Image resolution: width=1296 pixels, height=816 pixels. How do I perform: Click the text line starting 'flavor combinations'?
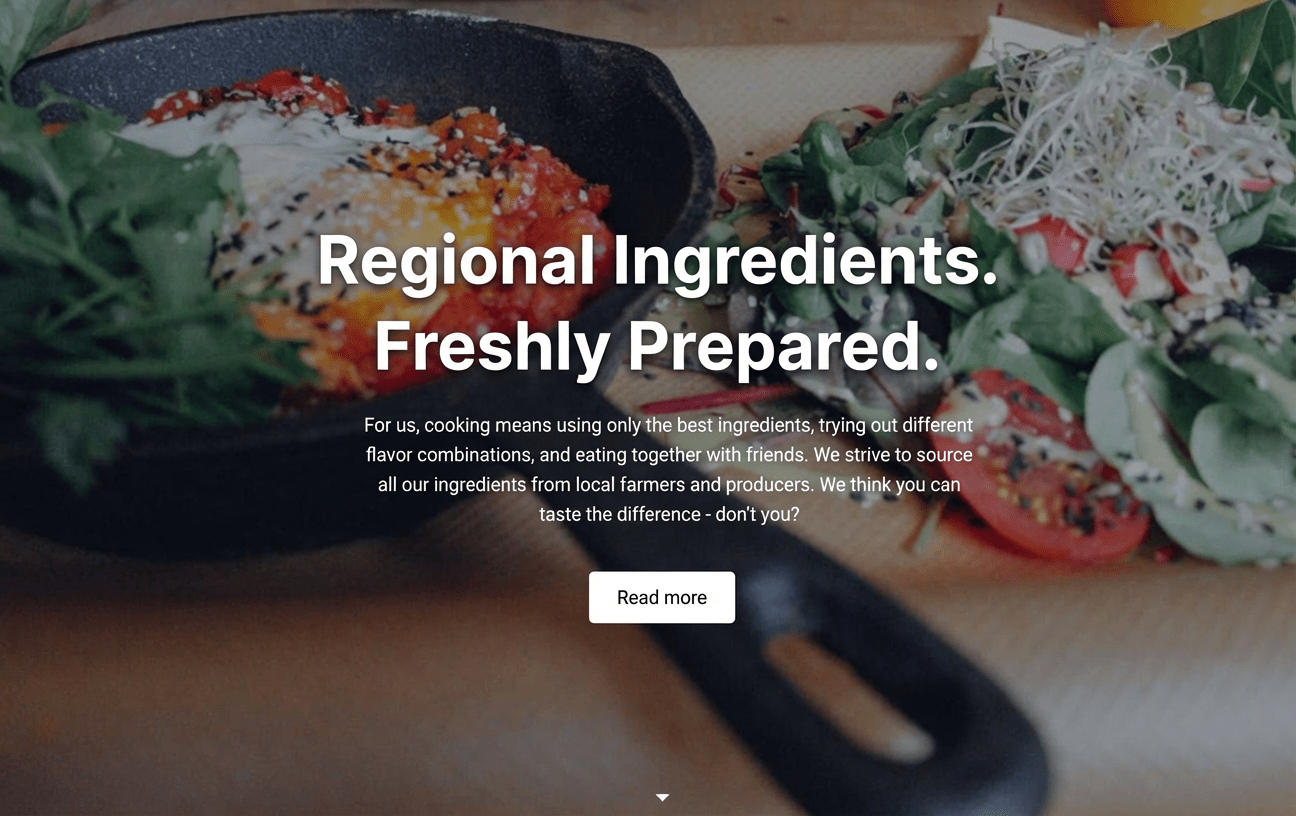669,455
